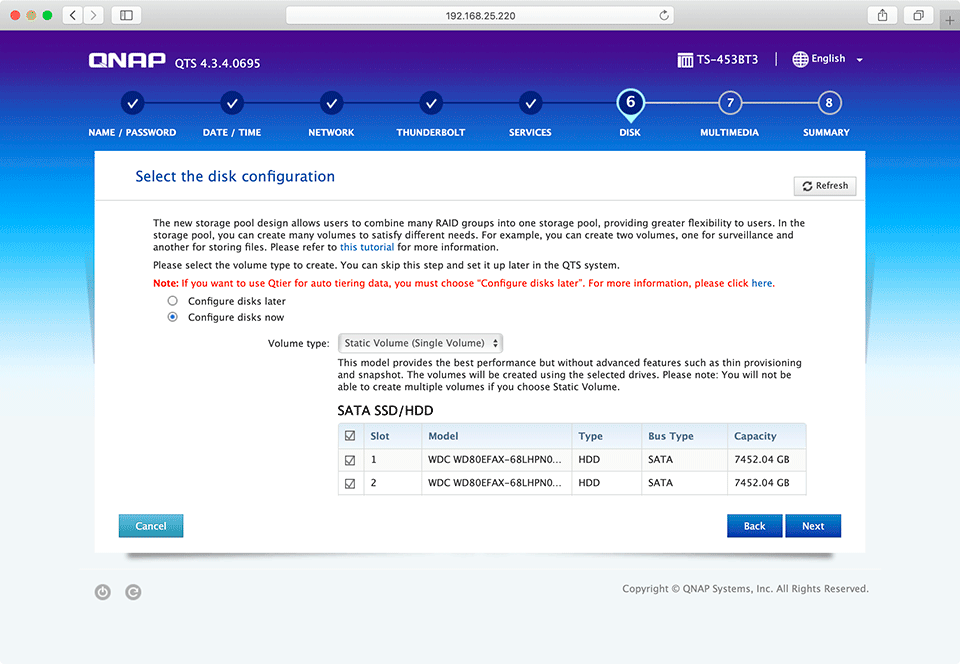Click 'Select the disk configuration' title
960x664 pixels.
click(x=235, y=176)
